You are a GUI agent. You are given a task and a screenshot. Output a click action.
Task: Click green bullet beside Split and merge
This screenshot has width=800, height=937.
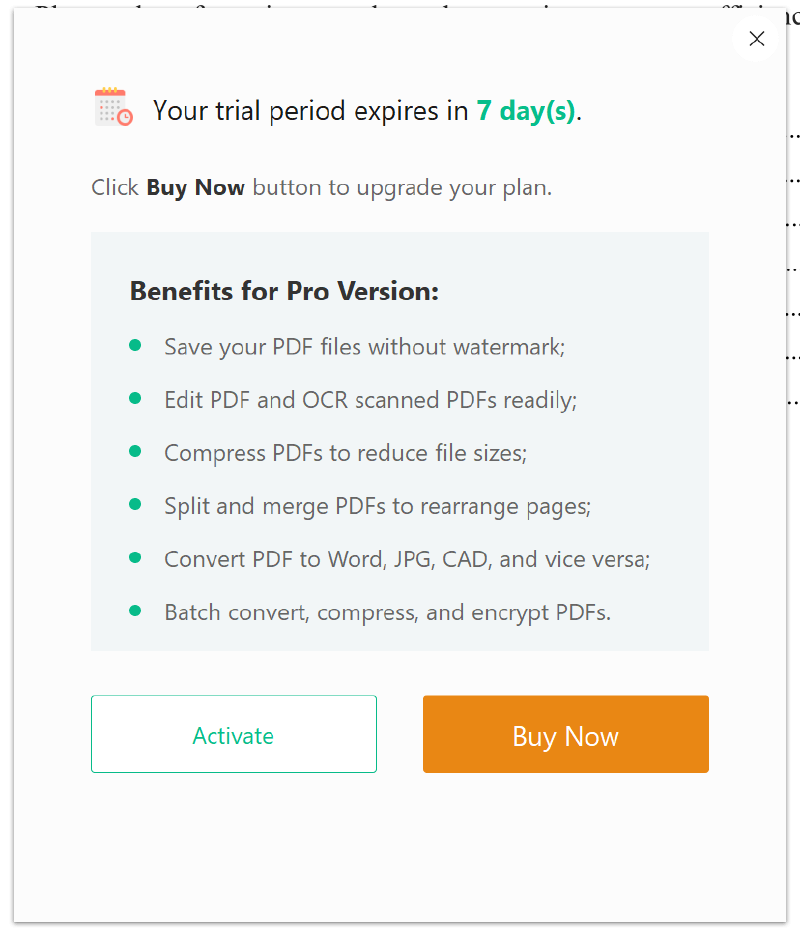(x=135, y=504)
